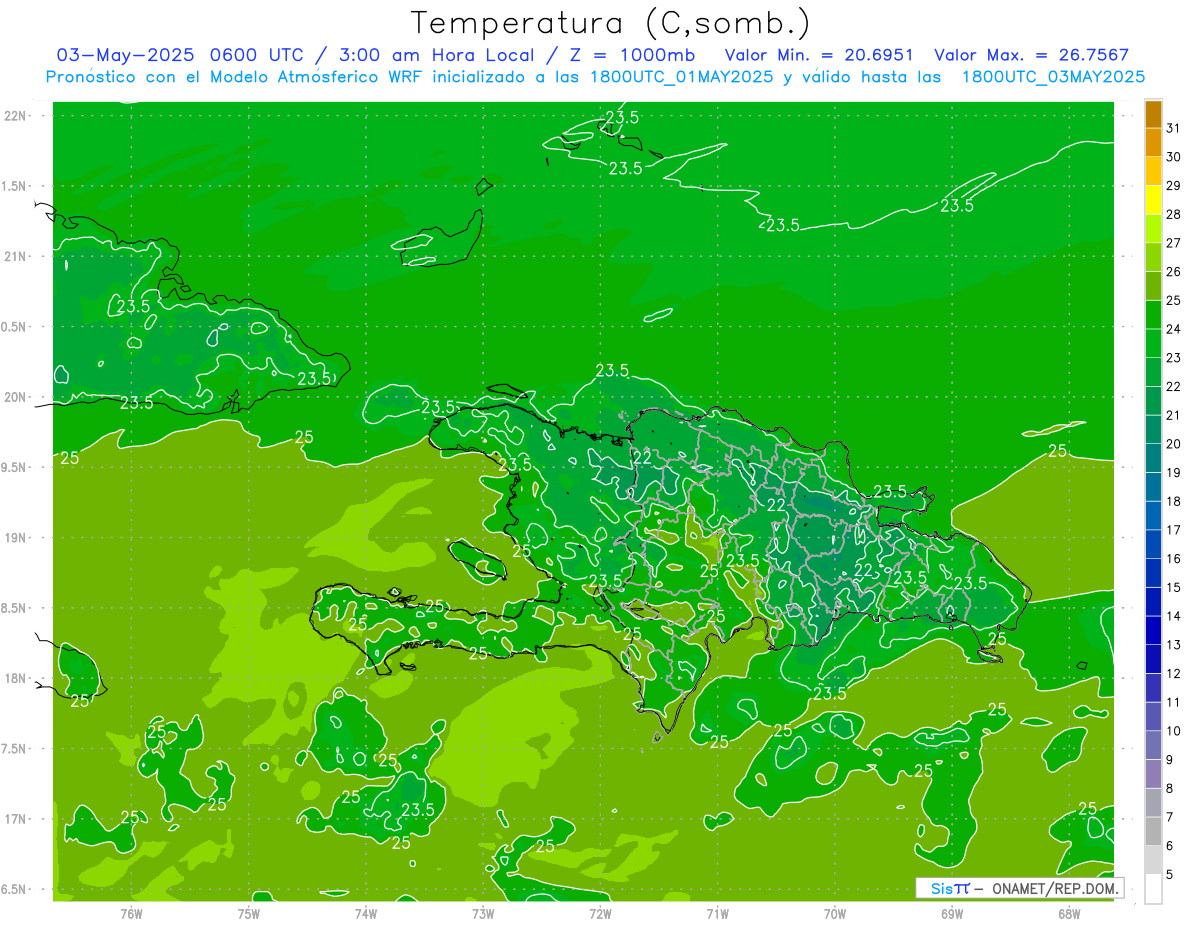
Task: Click the legend value "24"
Action: (1174, 329)
